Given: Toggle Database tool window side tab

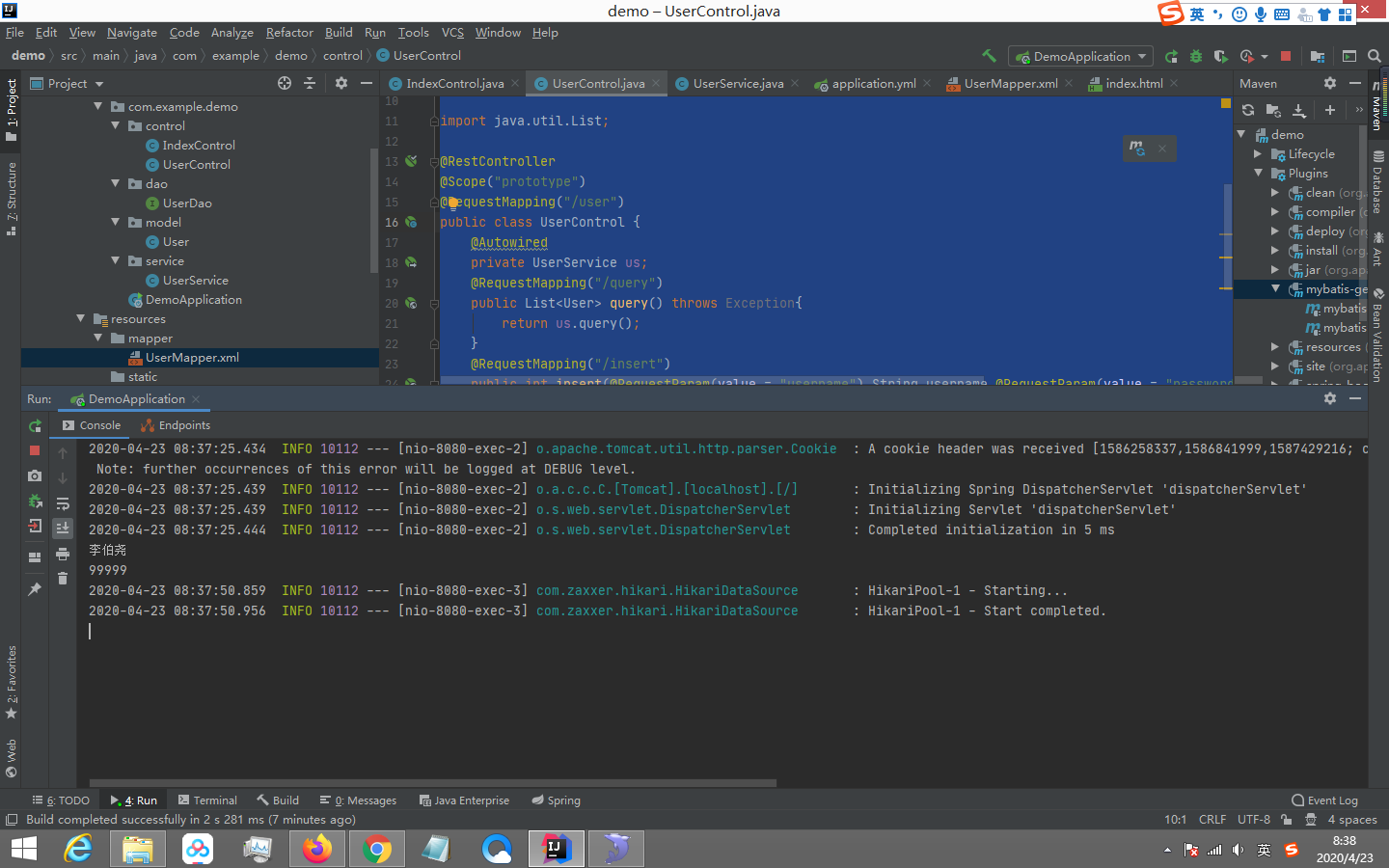Looking at the screenshot, I should pos(1378,181).
